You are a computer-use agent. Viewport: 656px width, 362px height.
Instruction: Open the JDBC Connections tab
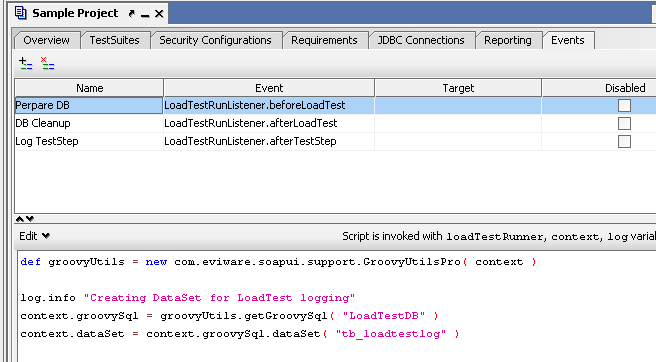point(421,40)
